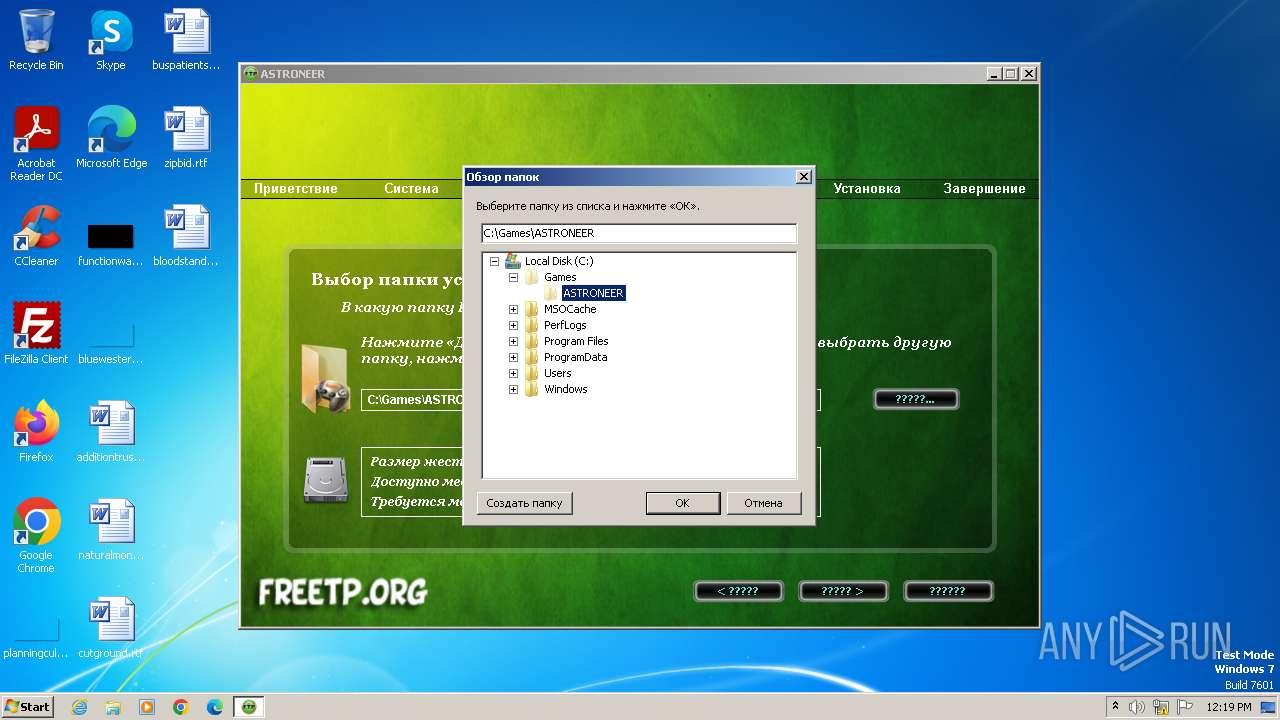The image size is (1280, 720).
Task: Click the Система installer tab
Action: click(x=411, y=188)
